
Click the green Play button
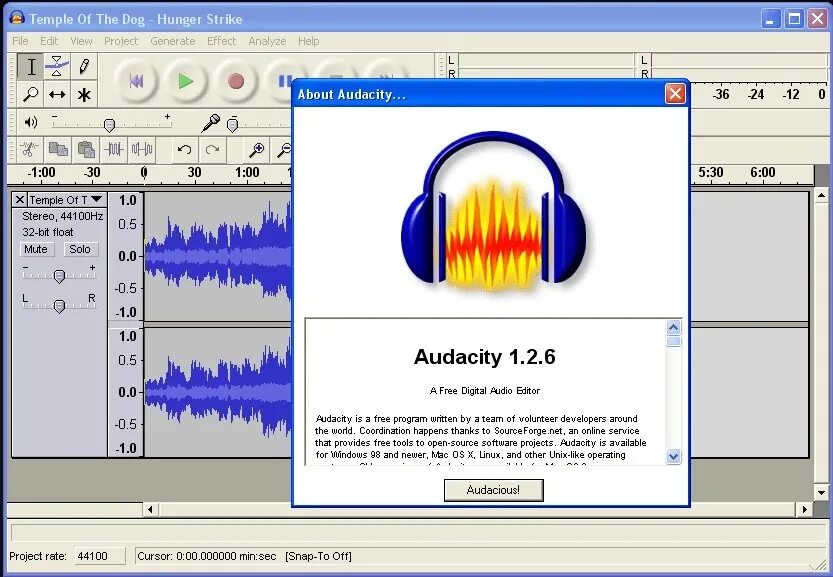186,81
